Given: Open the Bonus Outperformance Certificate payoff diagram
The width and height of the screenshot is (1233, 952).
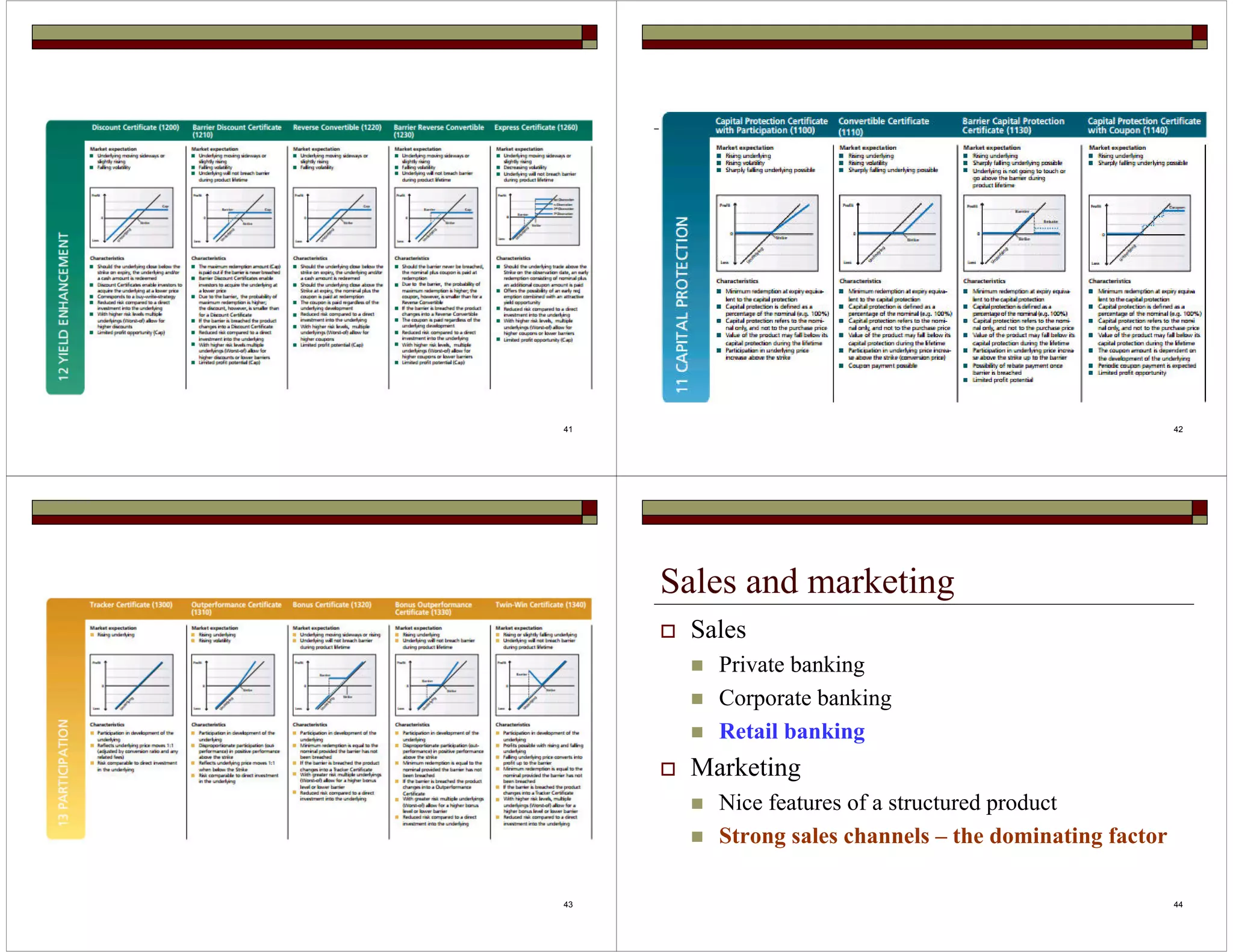Looking at the screenshot, I should point(436,685).
